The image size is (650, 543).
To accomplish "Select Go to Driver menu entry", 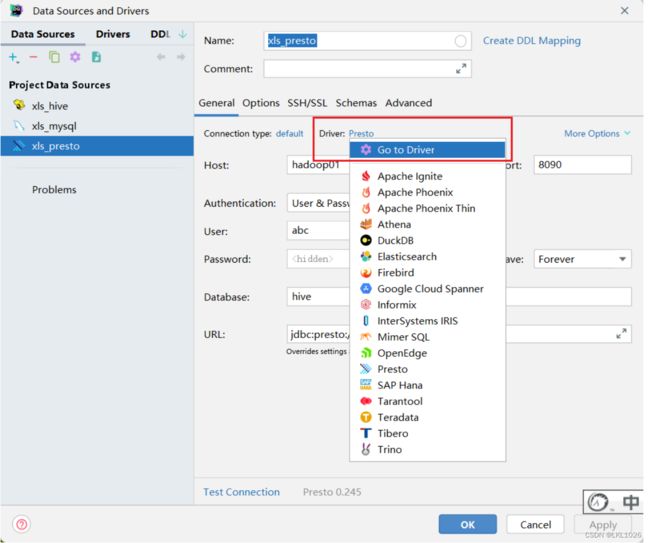I will coord(427,150).
